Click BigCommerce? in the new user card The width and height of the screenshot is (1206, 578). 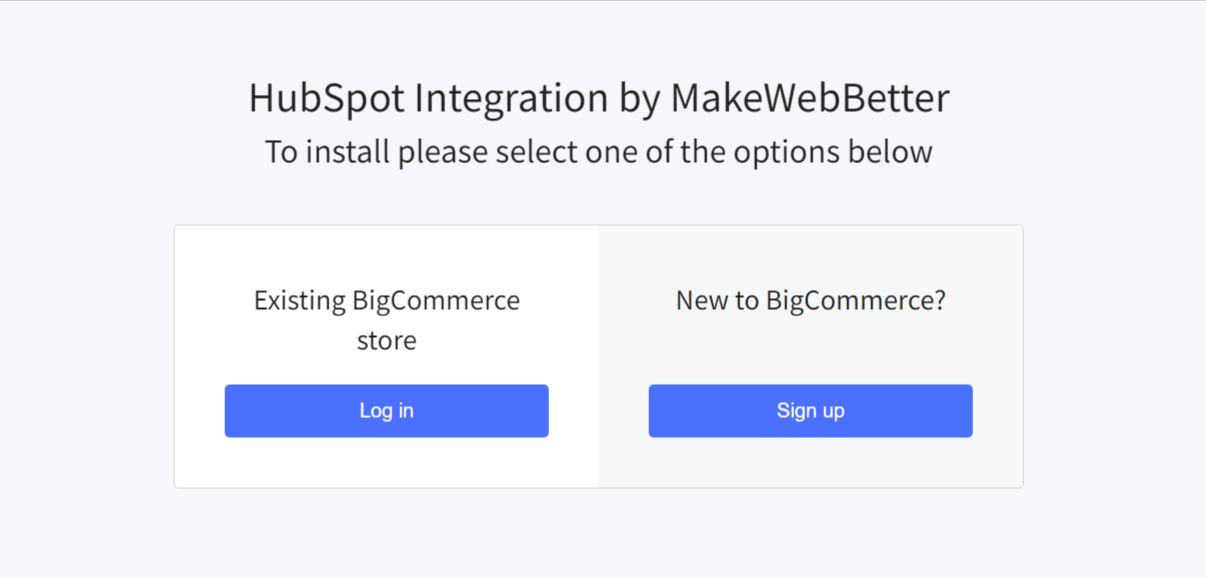pyautogui.click(x=856, y=300)
